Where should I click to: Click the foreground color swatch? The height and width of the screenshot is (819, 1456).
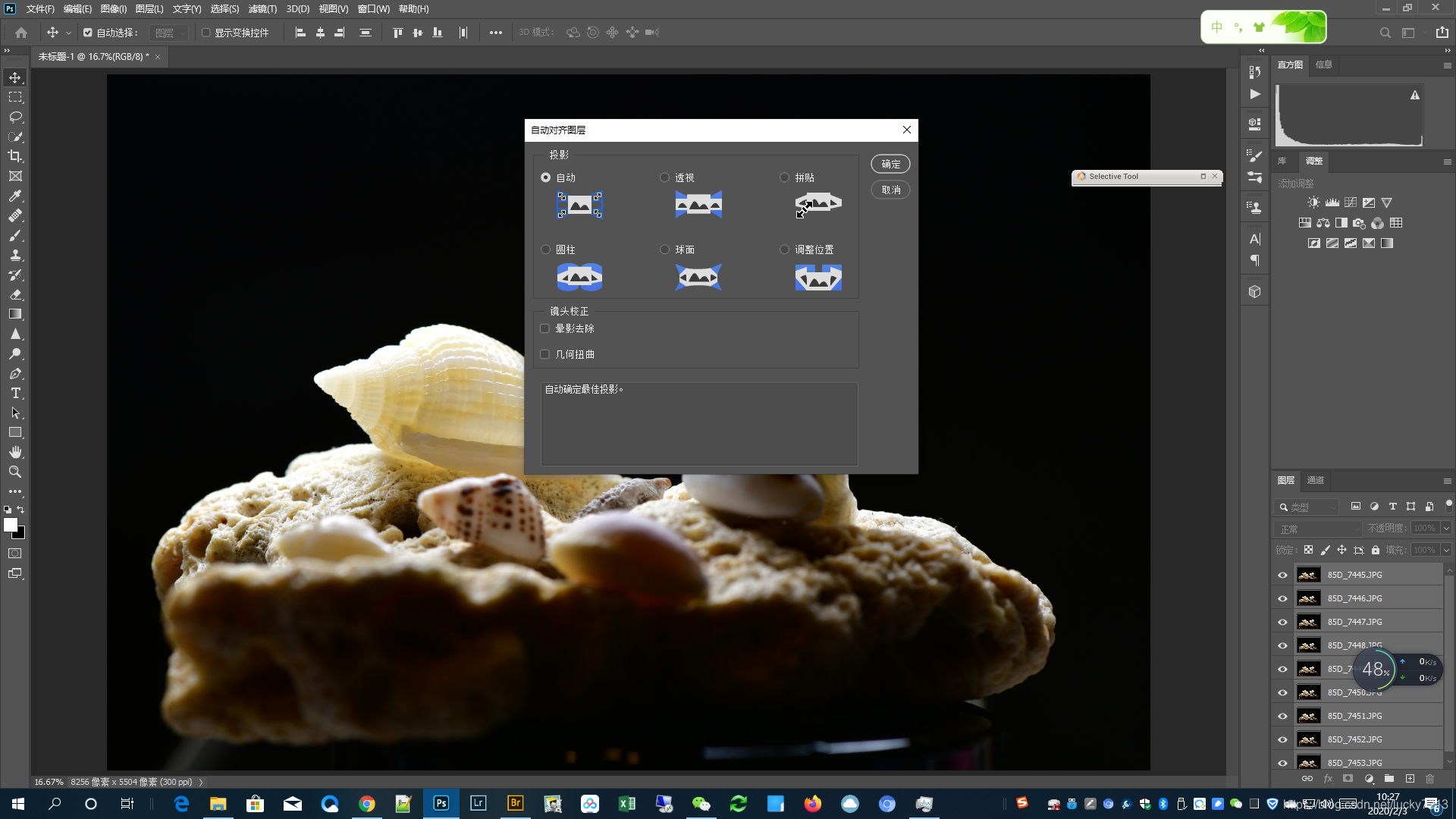[x=11, y=525]
